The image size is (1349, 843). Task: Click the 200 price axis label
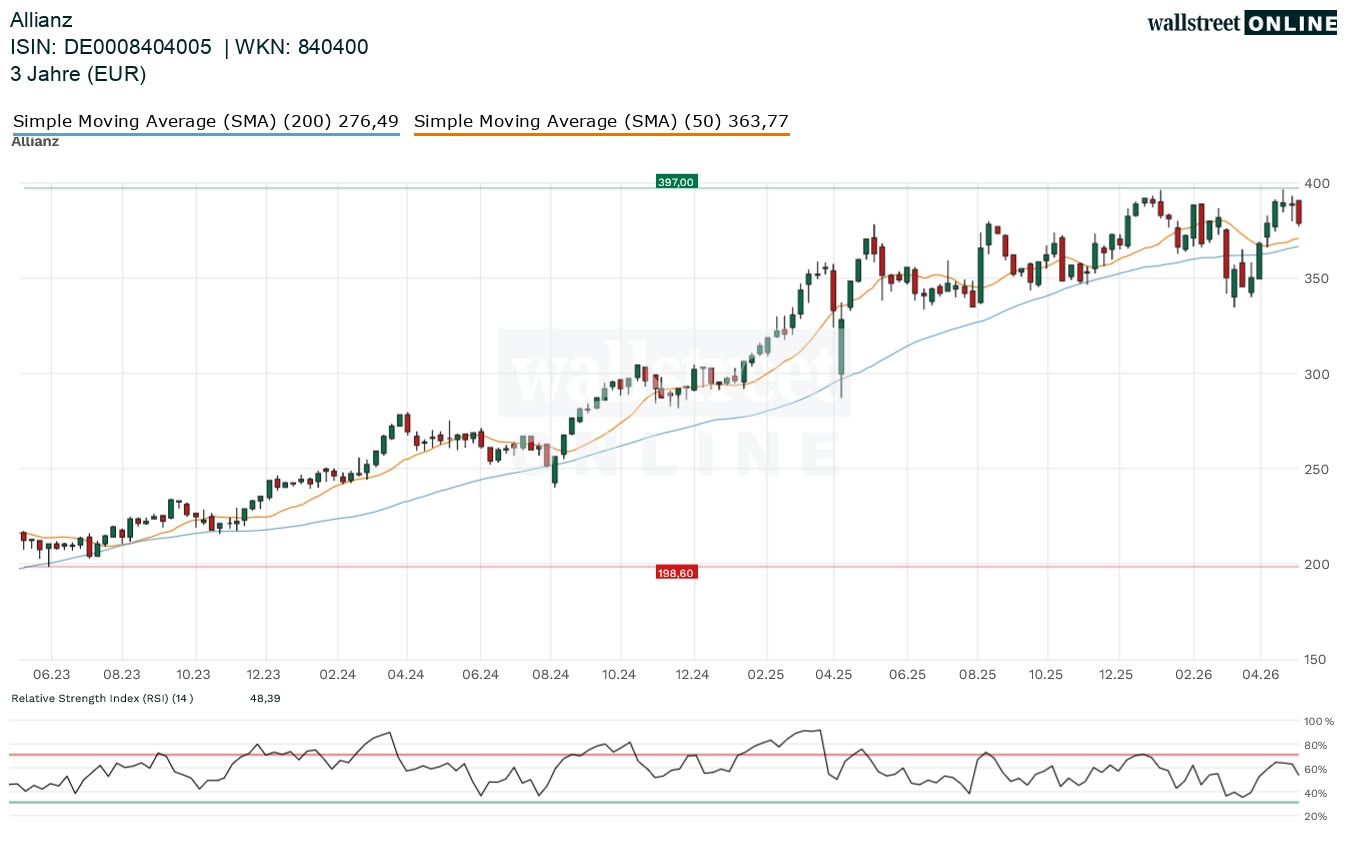(1316, 564)
